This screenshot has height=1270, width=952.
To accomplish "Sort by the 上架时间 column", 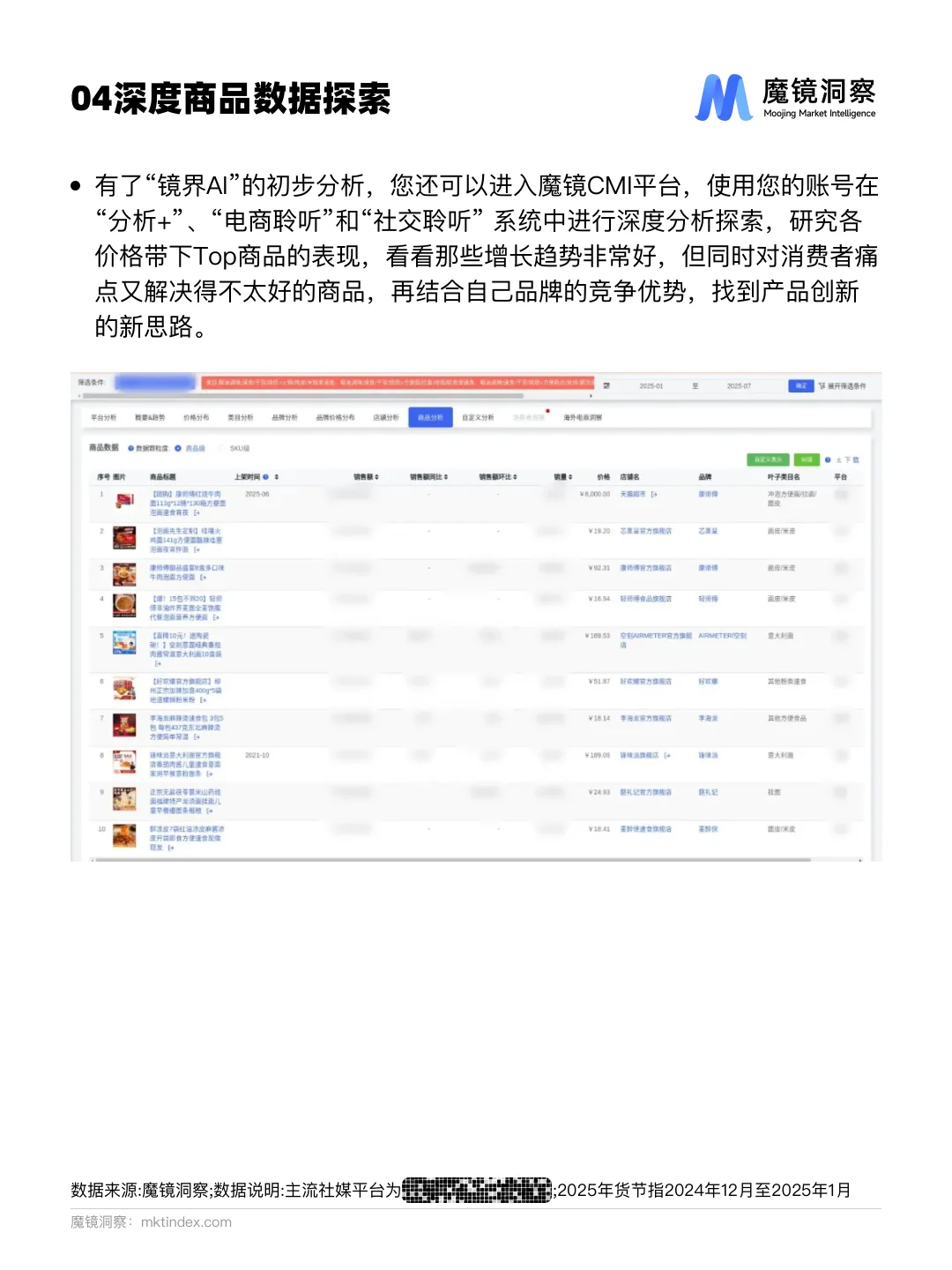I will 277,477.
